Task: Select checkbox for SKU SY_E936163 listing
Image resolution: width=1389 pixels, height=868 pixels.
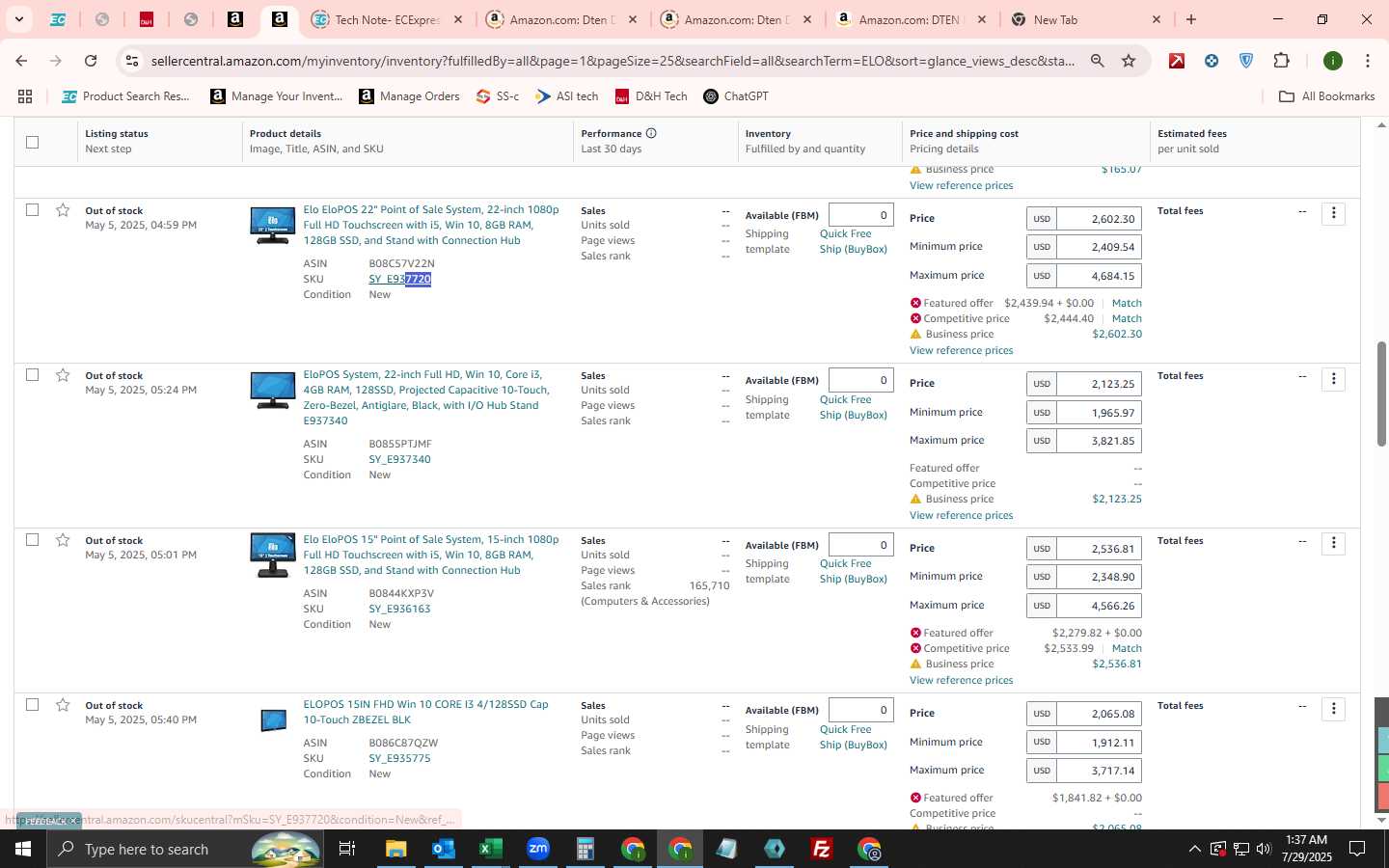Action: (32, 539)
